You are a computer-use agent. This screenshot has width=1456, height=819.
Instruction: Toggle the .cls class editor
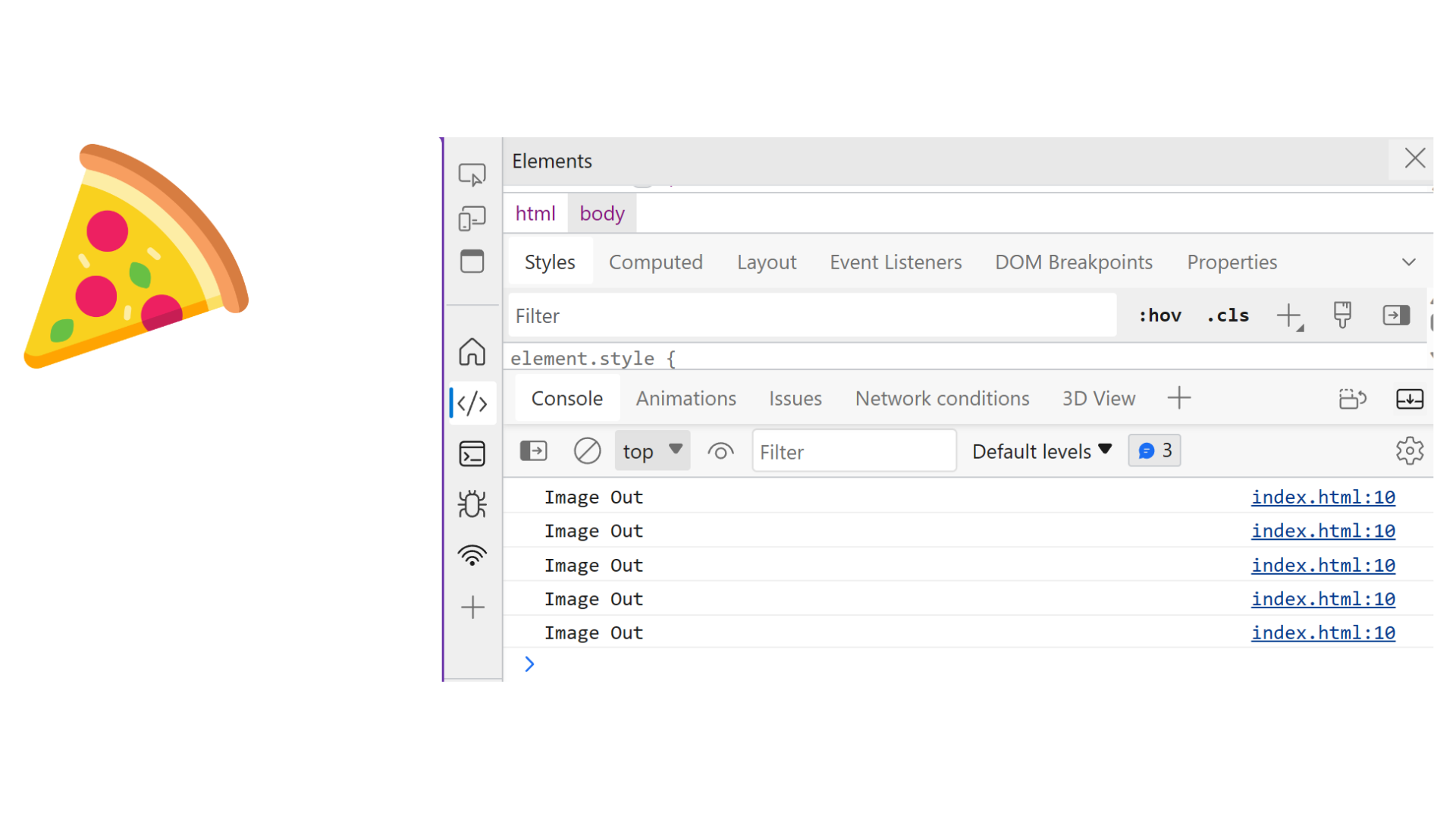(x=1228, y=316)
